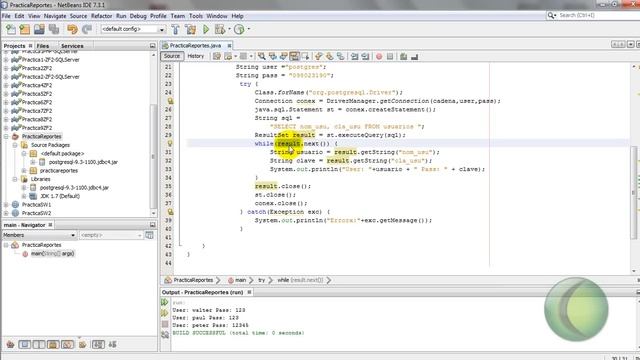Select the Practica22F2 project
640x360 pixels.
coord(37,68)
